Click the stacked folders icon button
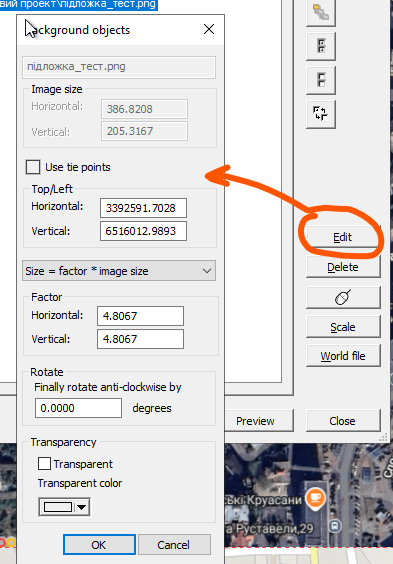This screenshot has width=393, height=564. tap(321, 12)
